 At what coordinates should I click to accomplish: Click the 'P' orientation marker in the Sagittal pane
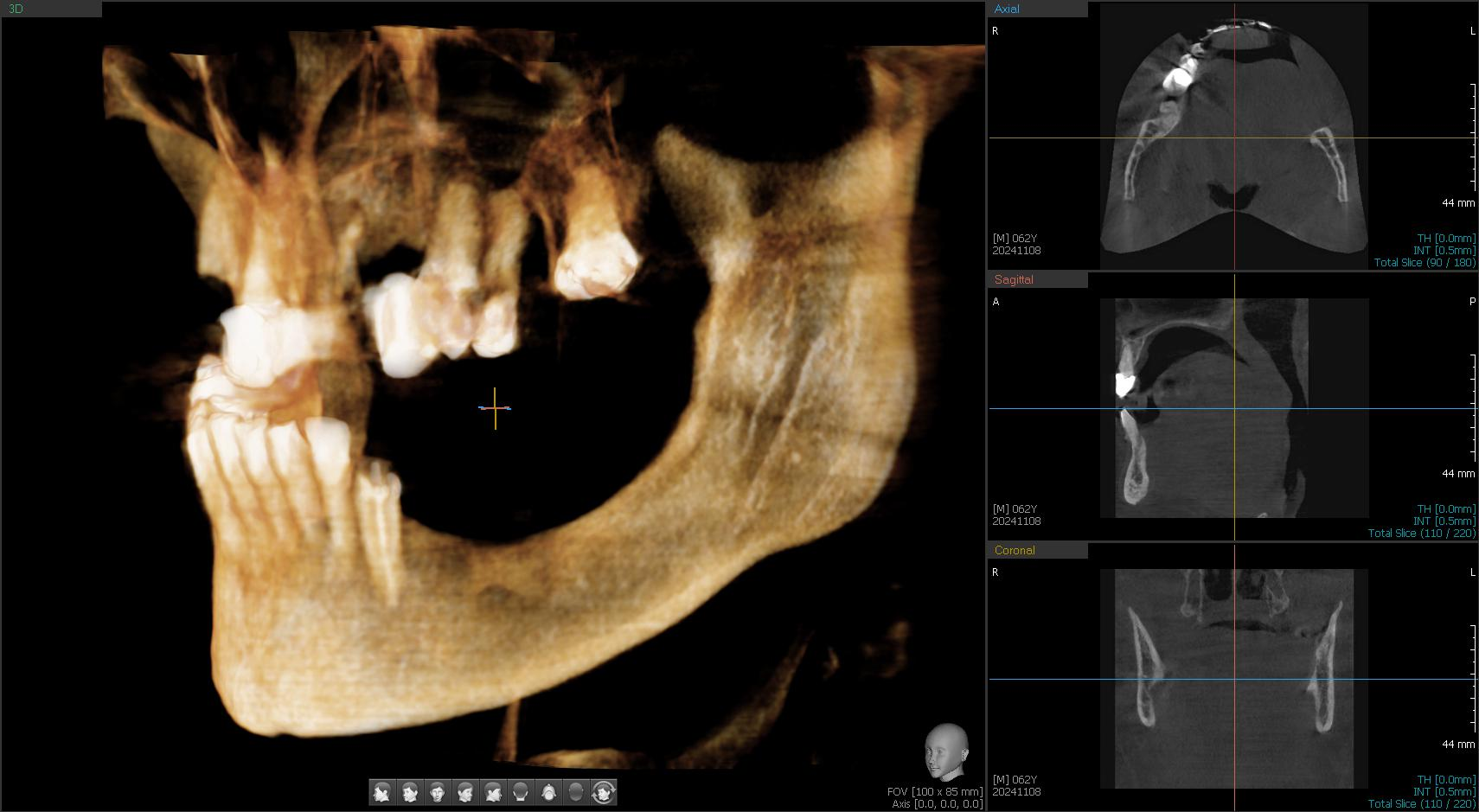click(x=1472, y=302)
